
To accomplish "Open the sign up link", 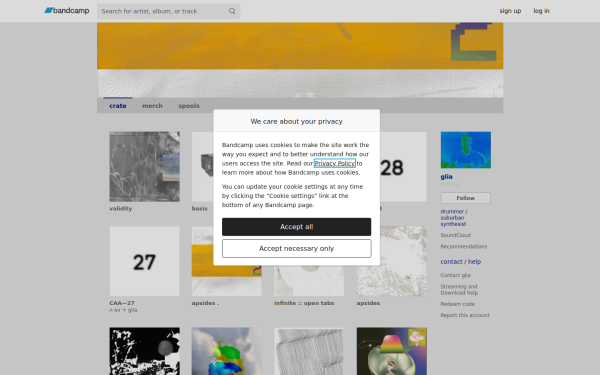I will tap(510, 11).
